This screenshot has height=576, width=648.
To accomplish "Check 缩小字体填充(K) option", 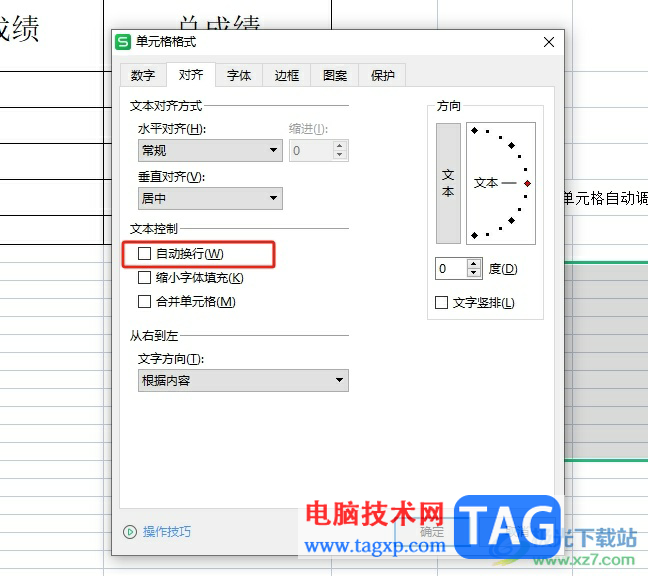I will tap(144, 277).
